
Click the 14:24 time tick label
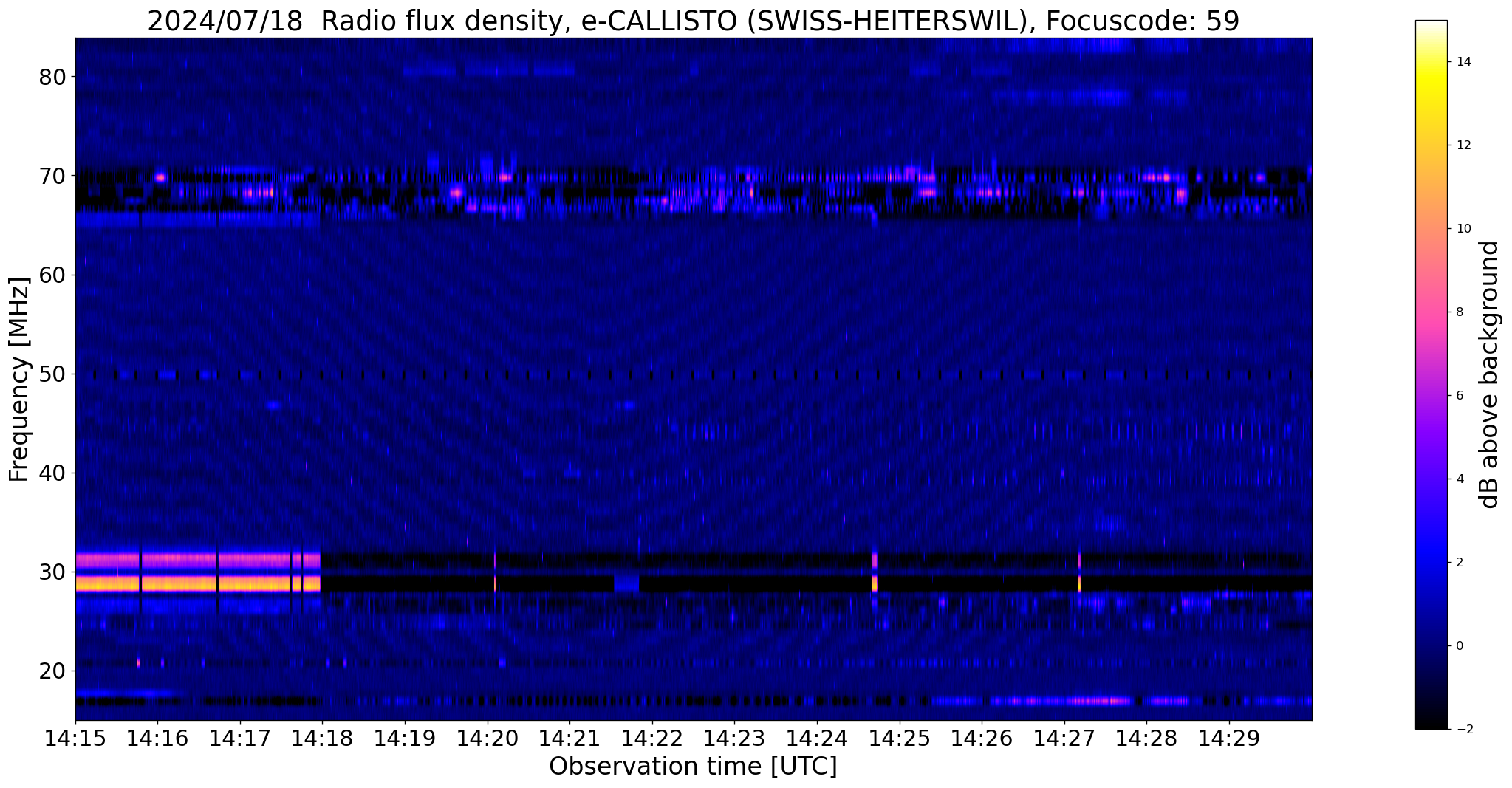tap(817, 739)
